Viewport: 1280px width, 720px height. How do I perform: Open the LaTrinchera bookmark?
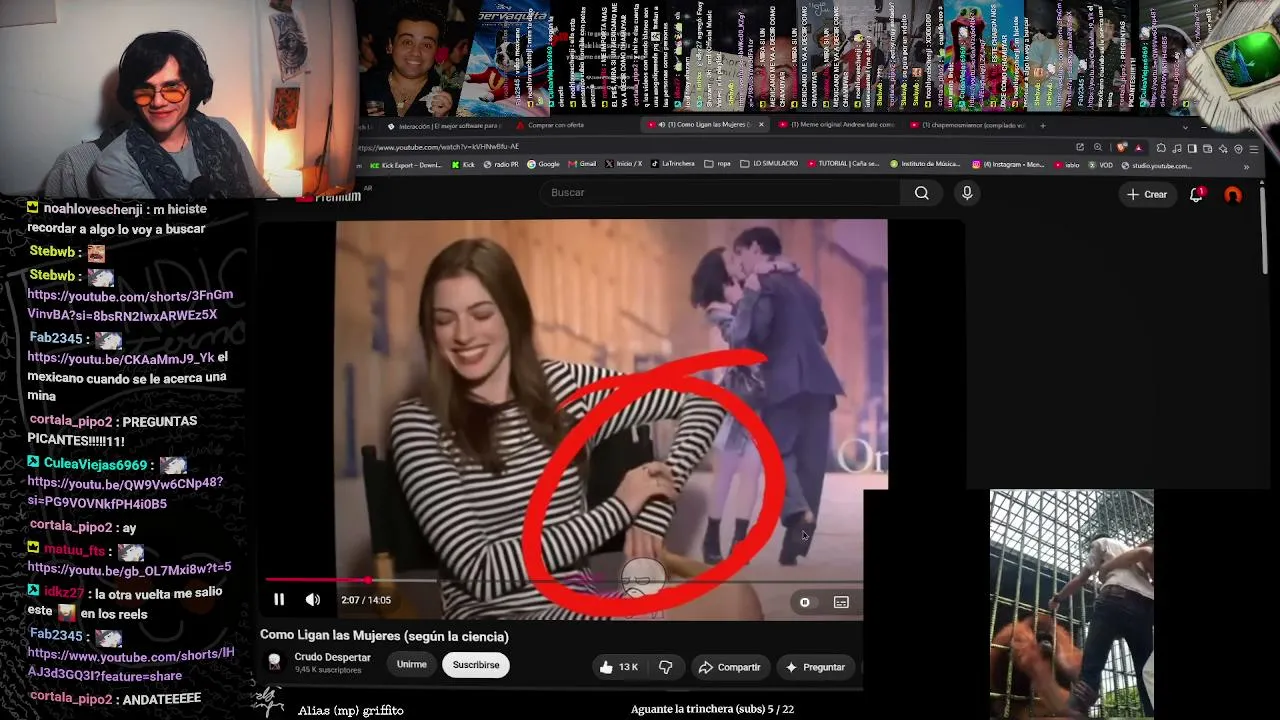tap(673, 164)
